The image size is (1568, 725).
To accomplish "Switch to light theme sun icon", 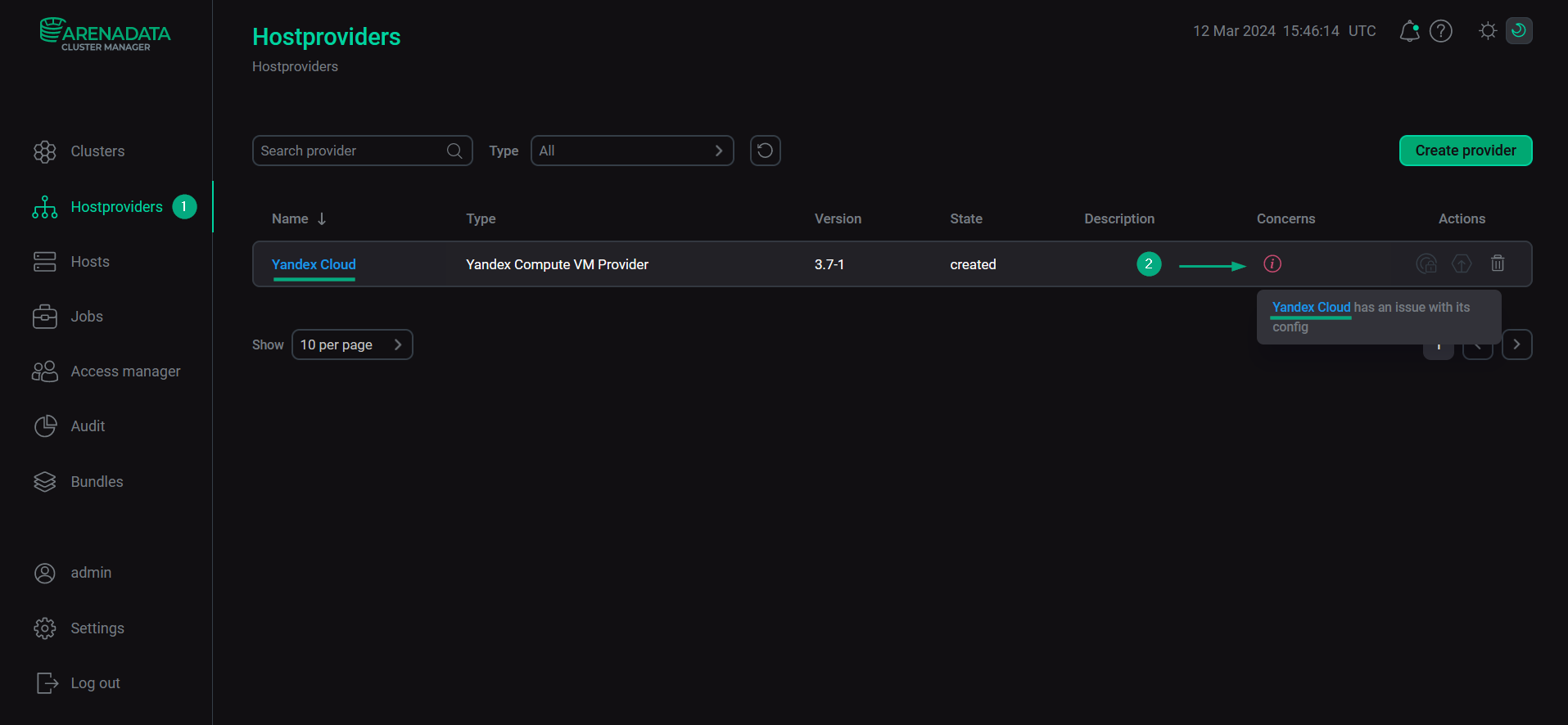I will [1488, 31].
